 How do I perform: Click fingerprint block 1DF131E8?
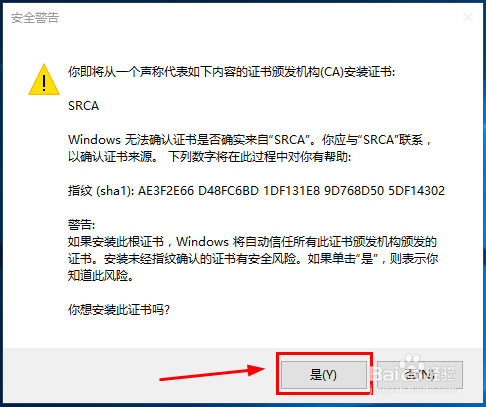pos(291,191)
